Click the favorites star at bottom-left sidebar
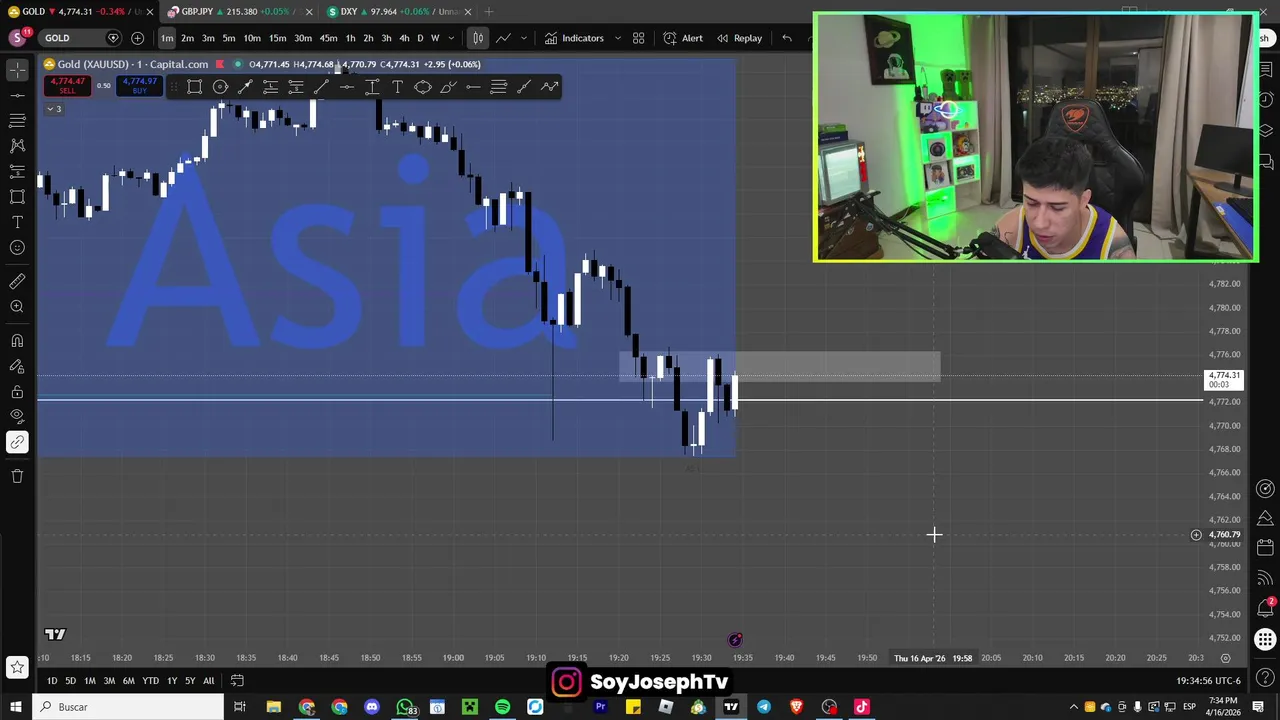1280x720 pixels. (x=17, y=666)
